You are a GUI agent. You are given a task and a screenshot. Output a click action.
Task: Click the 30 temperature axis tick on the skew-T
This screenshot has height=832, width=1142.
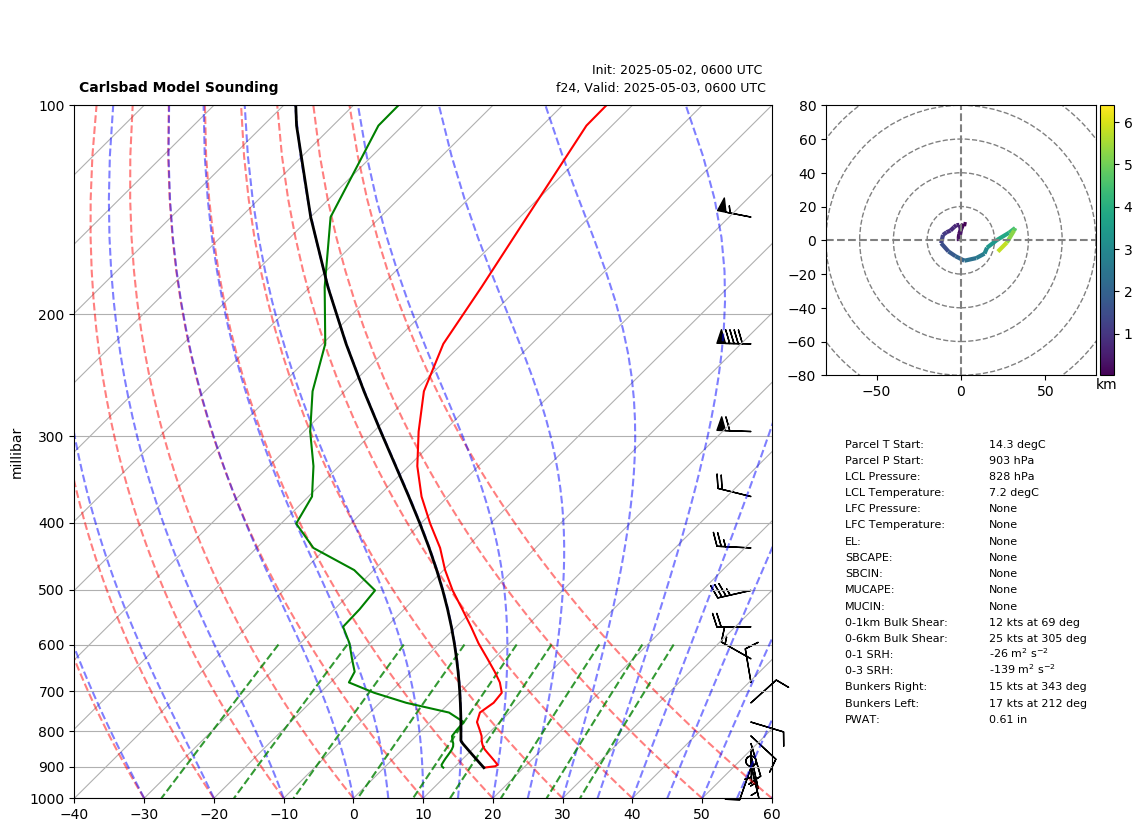(x=563, y=815)
